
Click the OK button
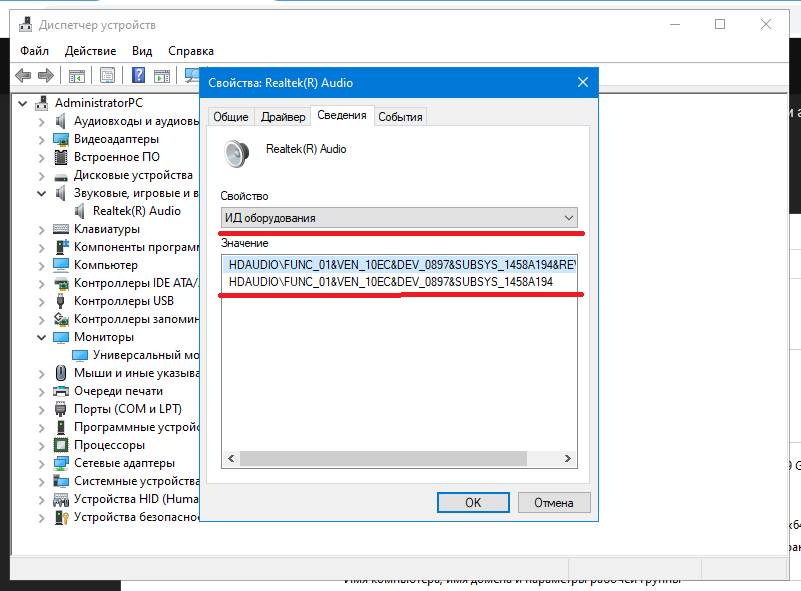coord(473,503)
